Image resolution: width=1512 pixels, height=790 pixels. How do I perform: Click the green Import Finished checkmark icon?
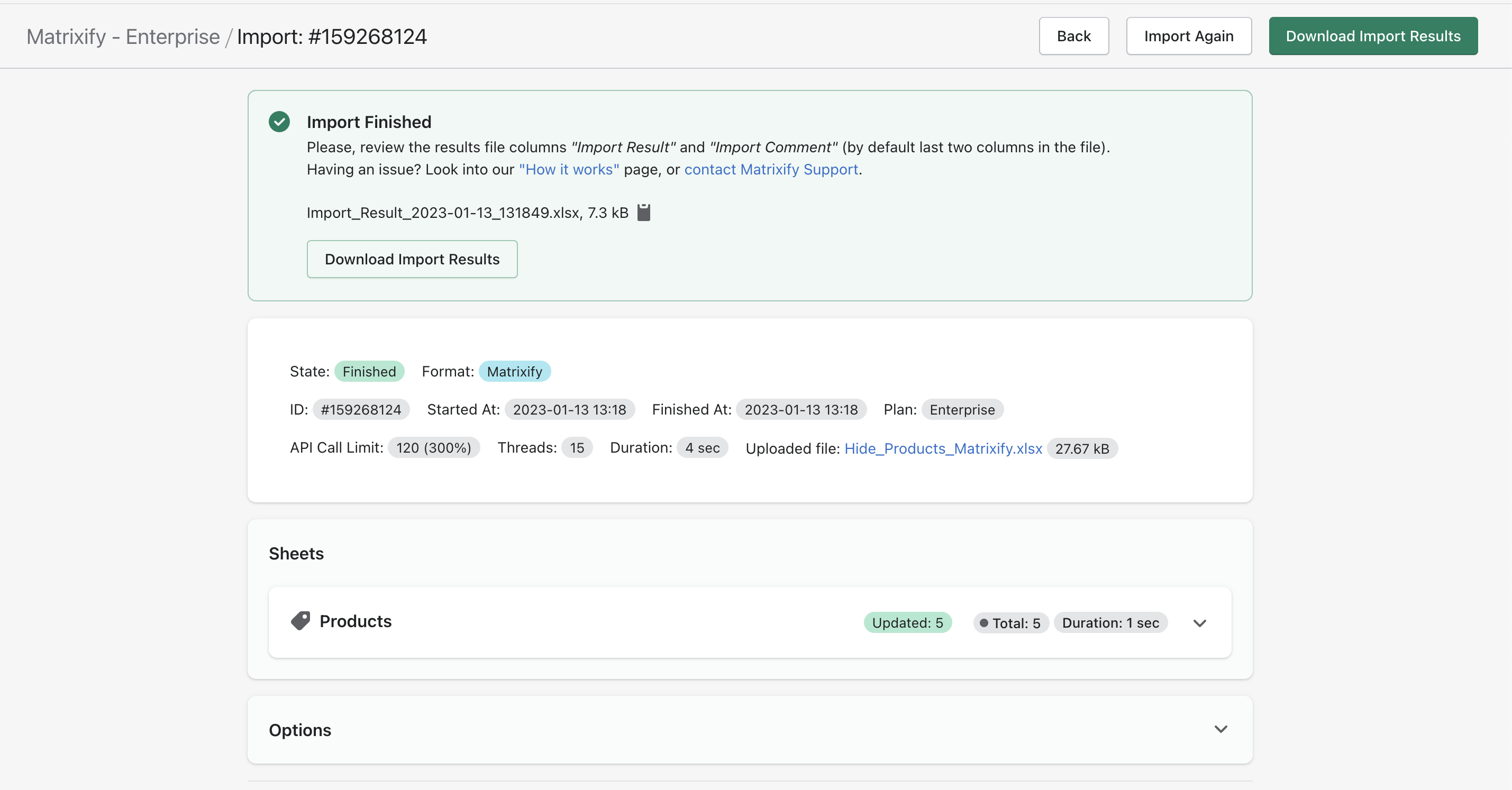click(279, 122)
